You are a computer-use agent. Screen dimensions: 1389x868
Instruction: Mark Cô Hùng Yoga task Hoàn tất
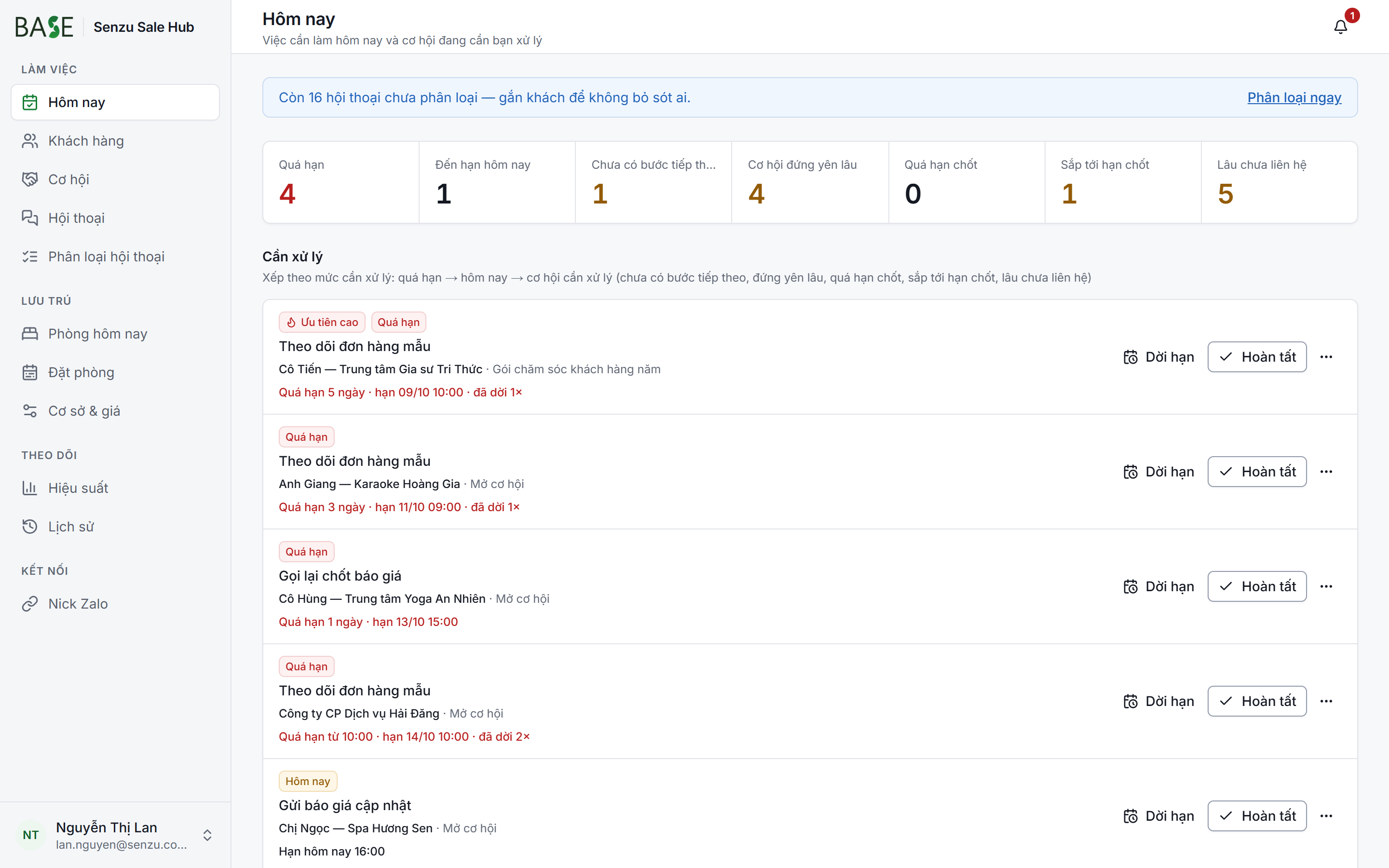pos(1257,586)
